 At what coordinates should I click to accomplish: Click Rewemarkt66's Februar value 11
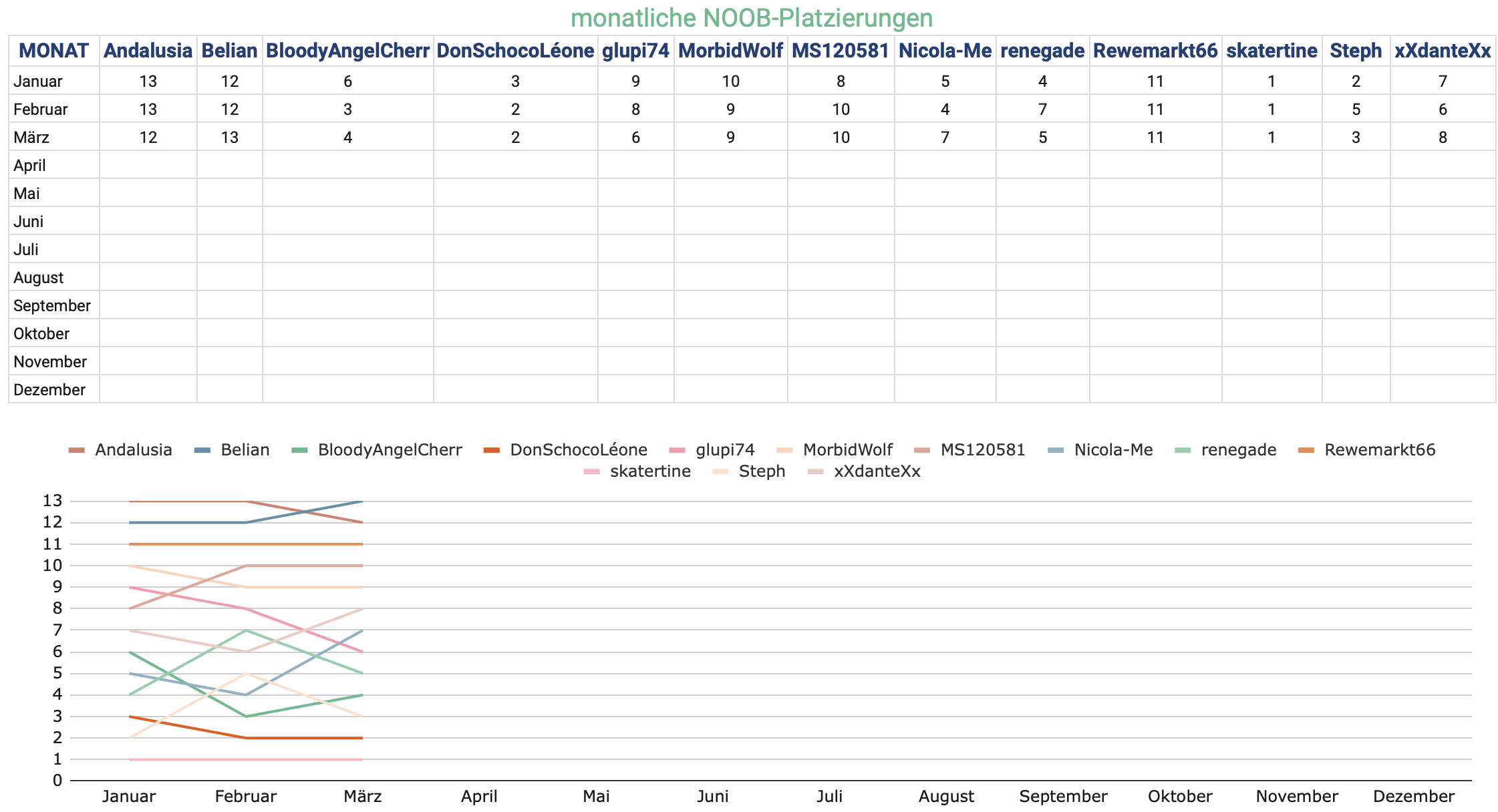click(1156, 110)
